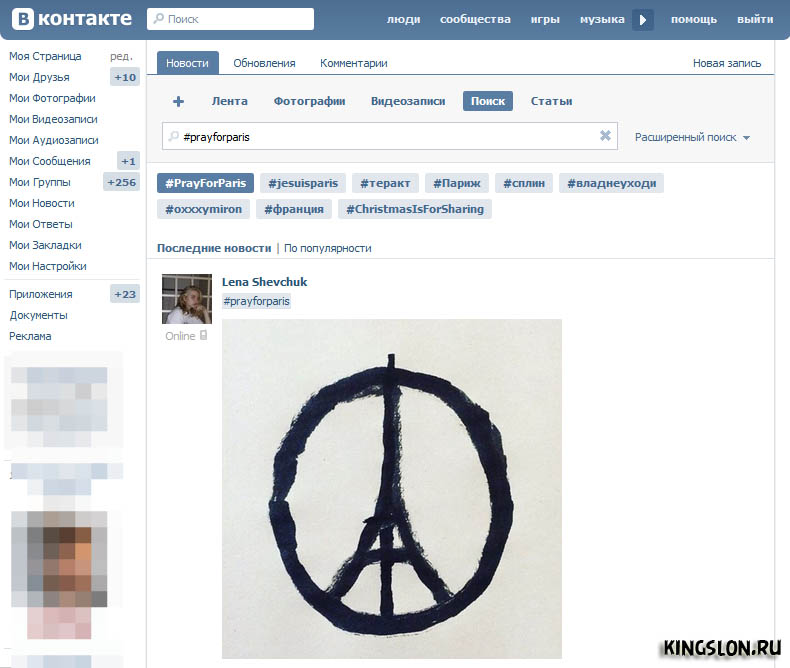Viewport: 790px width, 668px height.
Task: Open люди in header menu
Action: (404, 19)
